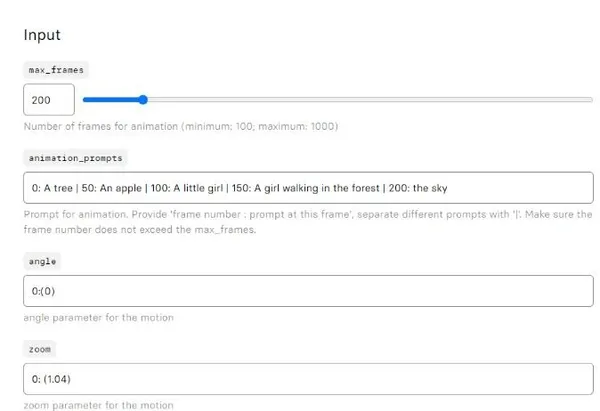The height and width of the screenshot is (411, 600).
Task: Click the angle parameter label
Action: [x=42, y=261]
